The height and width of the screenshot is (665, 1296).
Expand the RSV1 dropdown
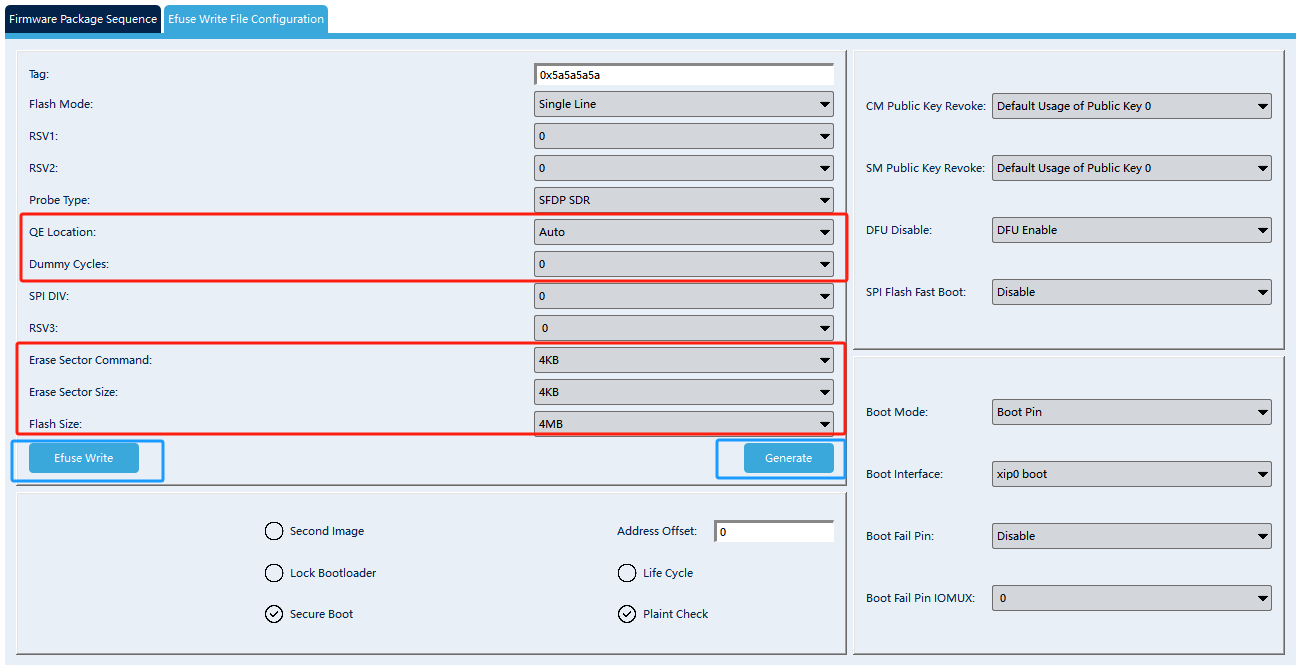pyautogui.click(x=684, y=136)
